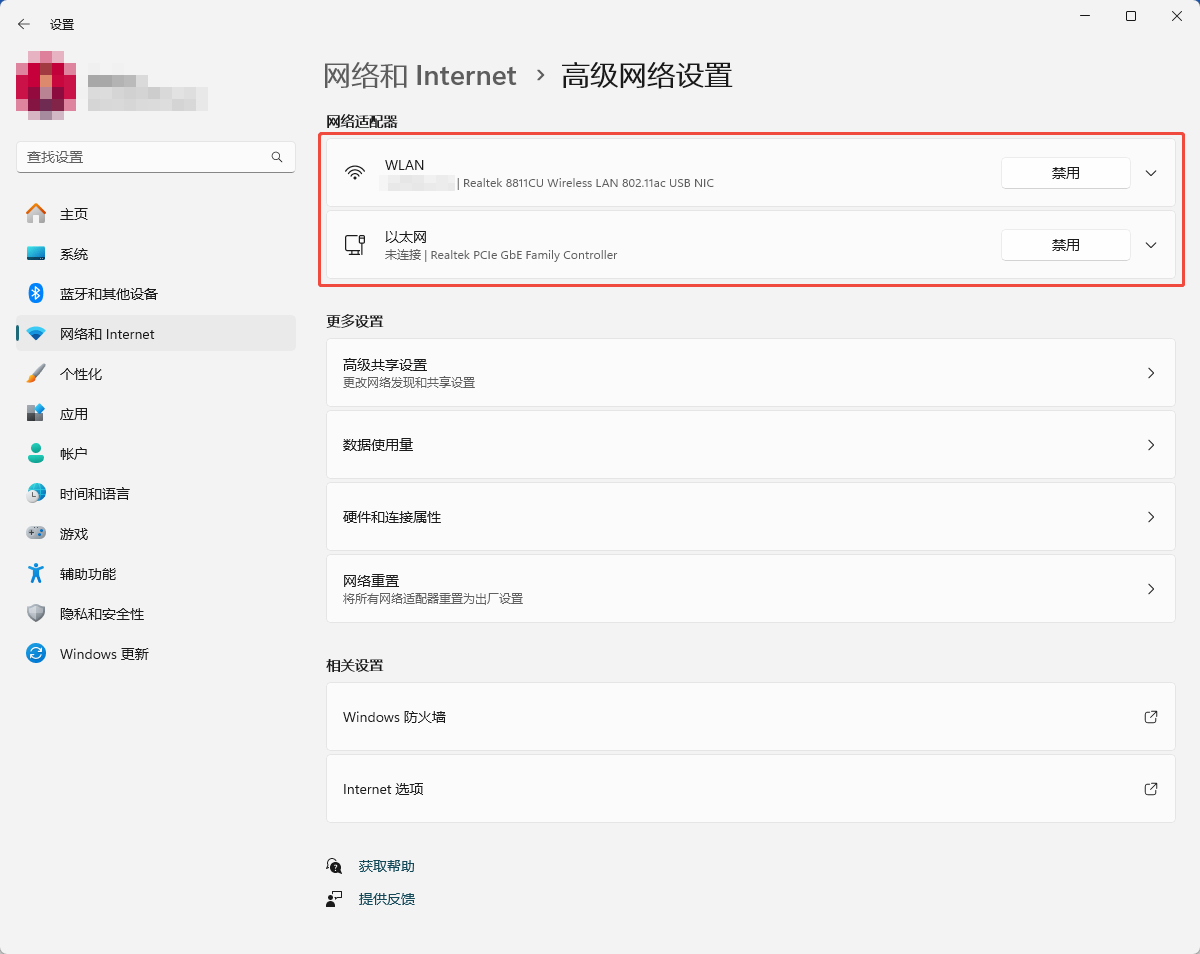Open Windows 更新 section
The width and height of the screenshot is (1200, 954).
tap(156, 654)
